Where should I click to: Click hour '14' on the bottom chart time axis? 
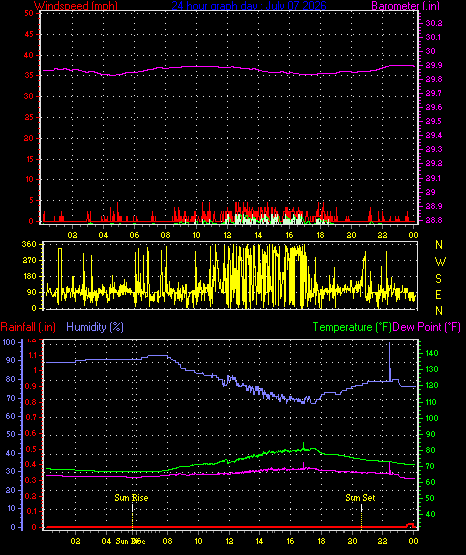259,541
